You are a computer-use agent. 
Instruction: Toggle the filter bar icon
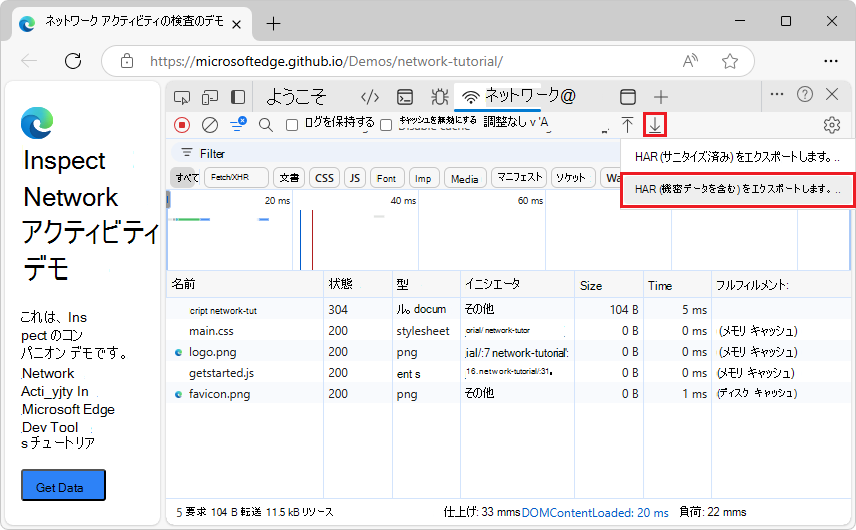pyautogui.click(x=238, y=124)
